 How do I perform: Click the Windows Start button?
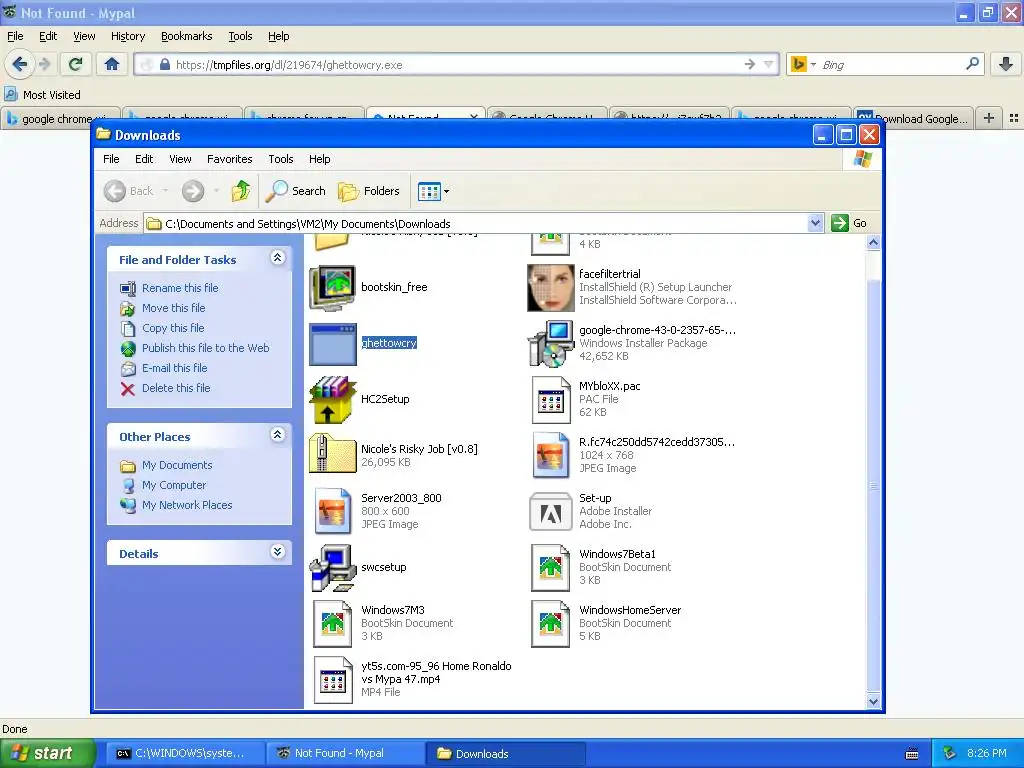click(47, 753)
